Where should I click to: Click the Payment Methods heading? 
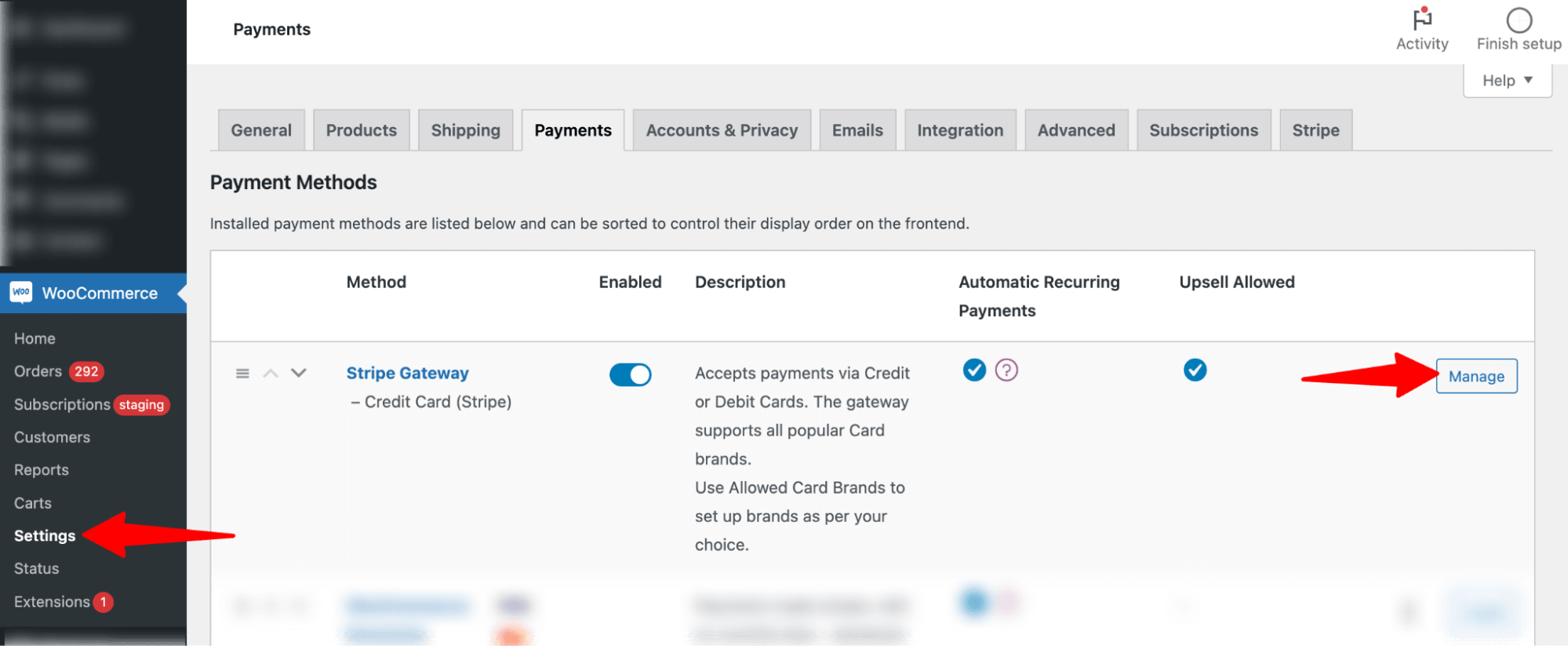coord(293,182)
